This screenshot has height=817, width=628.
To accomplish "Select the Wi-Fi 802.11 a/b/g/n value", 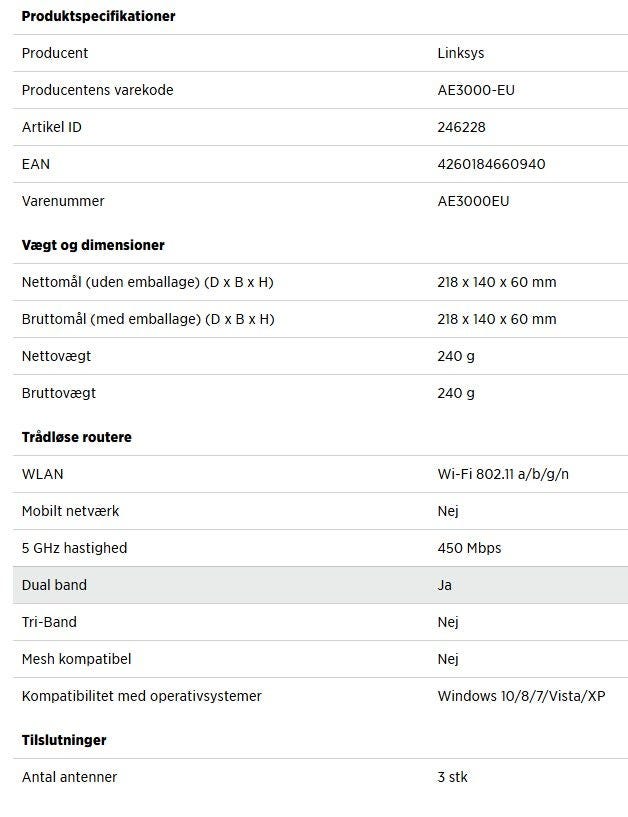I will coord(503,474).
